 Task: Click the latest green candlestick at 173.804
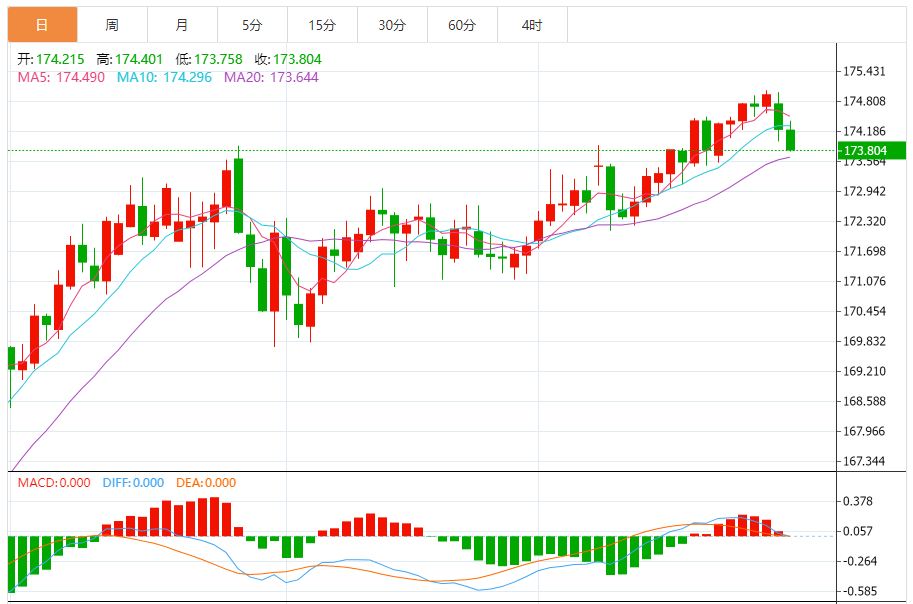(x=790, y=140)
